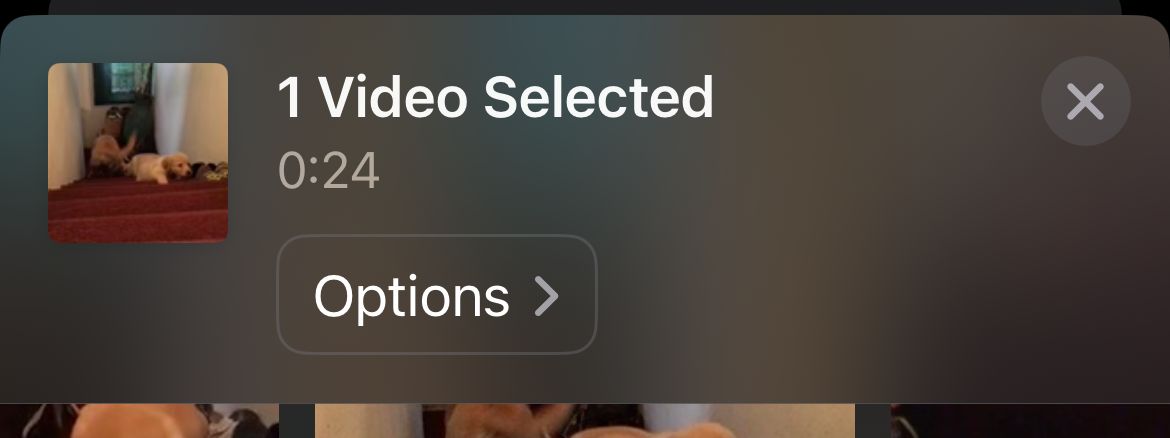This screenshot has height=438, width=1170.
Task: Select the leftmost photo in bottom strip
Action: pos(140,421)
